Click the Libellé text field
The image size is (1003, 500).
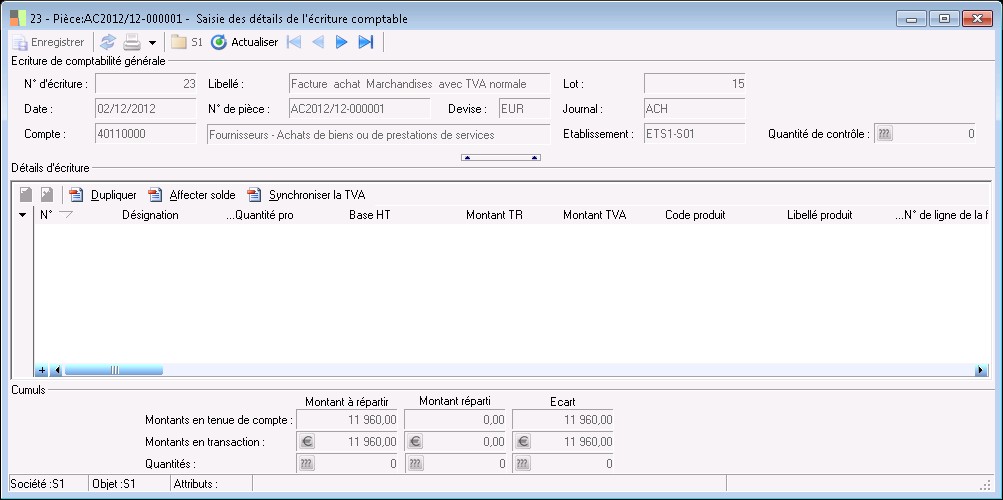pyautogui.click(x=419, y=84)
